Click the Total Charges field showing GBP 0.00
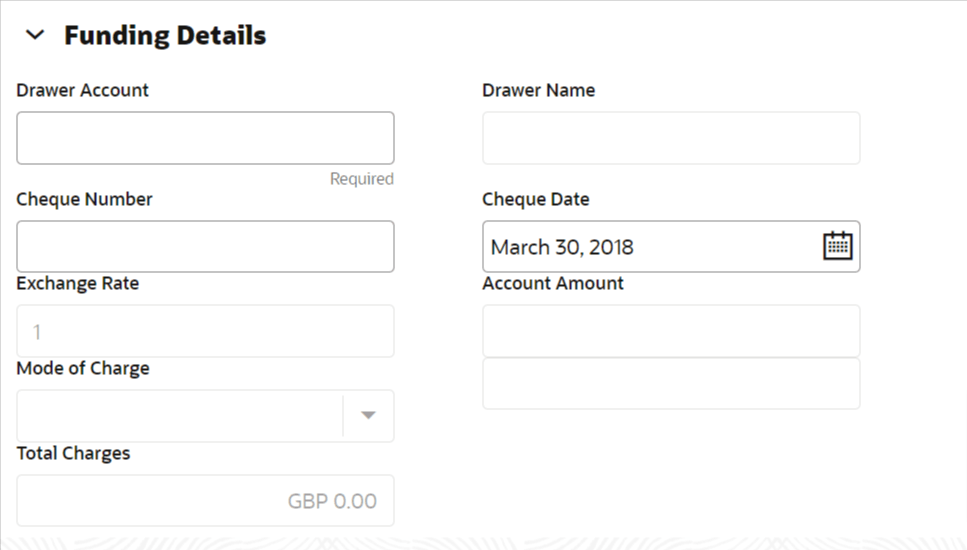 click(205, 500)
